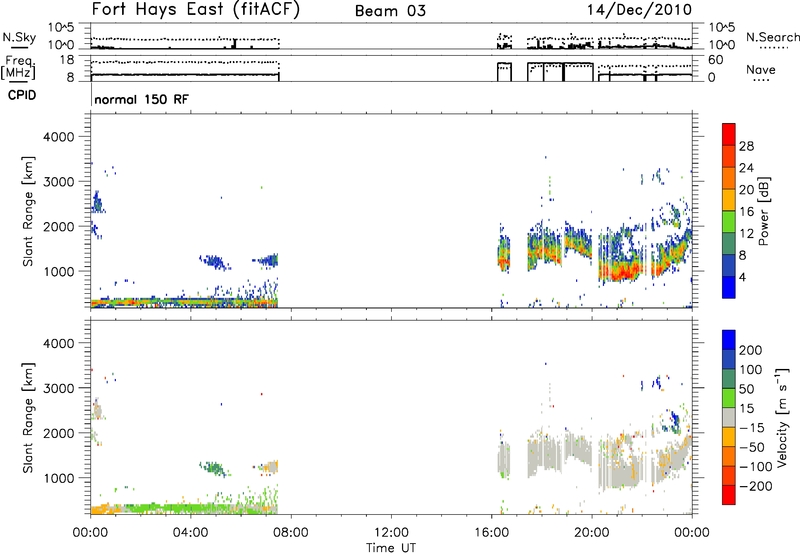The width and height of the screenshot is (800, 554).
Task: Click the "-15" Velocity colorbar tick label
Action: click(x=751, y=428)
